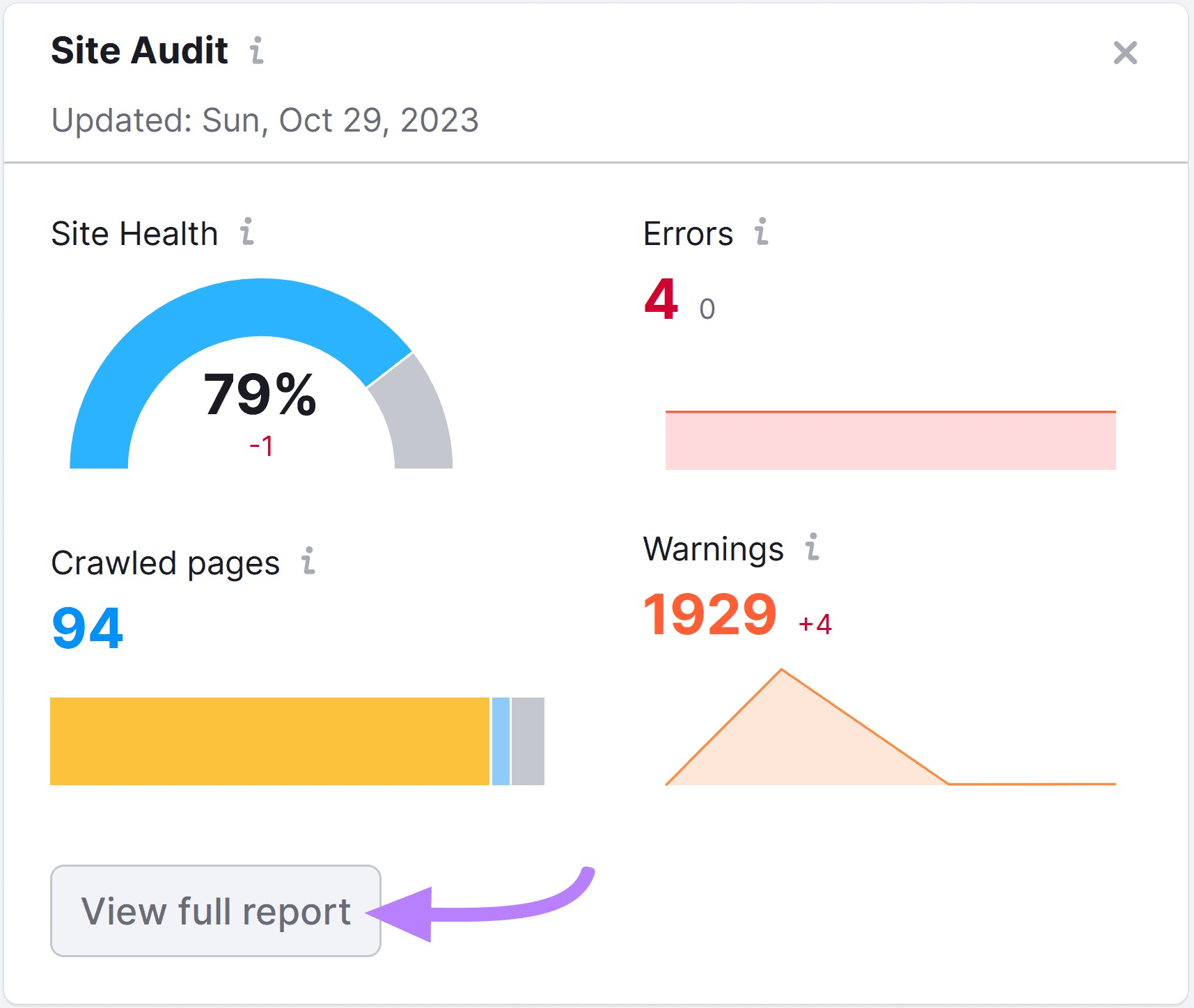
Task: Select the gray segment of the crawled pages bar
Action: click(527, 741)
